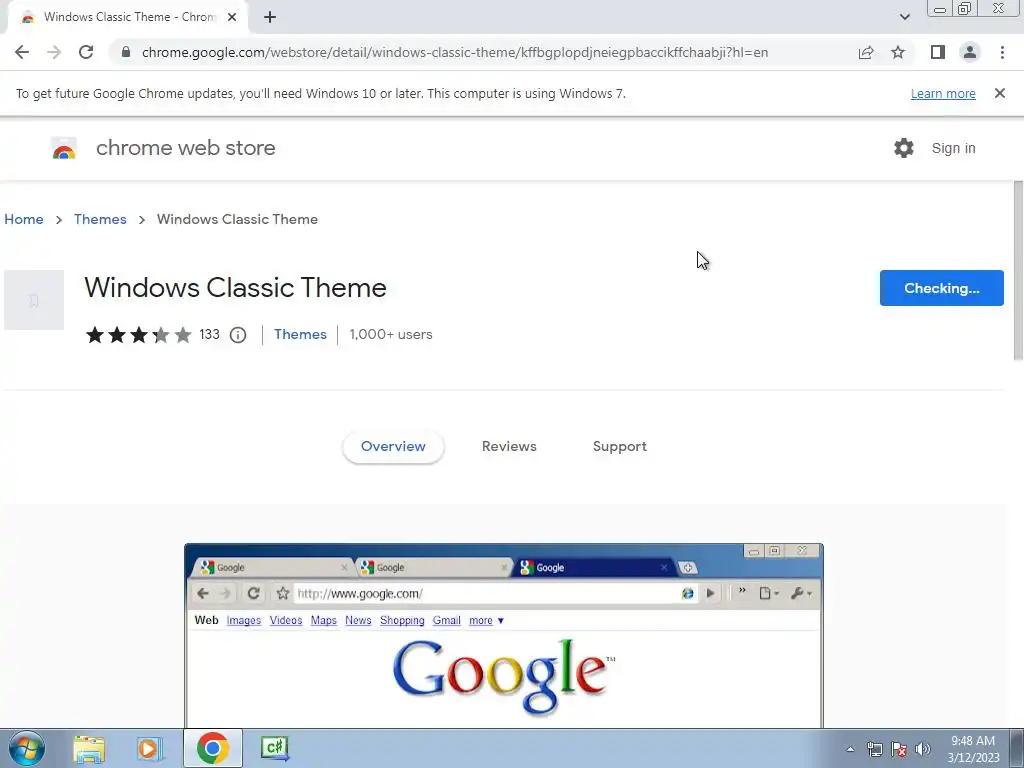This screenshot has width=1024, height=768.
Task: Click the star rating display
Action: [x=138, y=335]
